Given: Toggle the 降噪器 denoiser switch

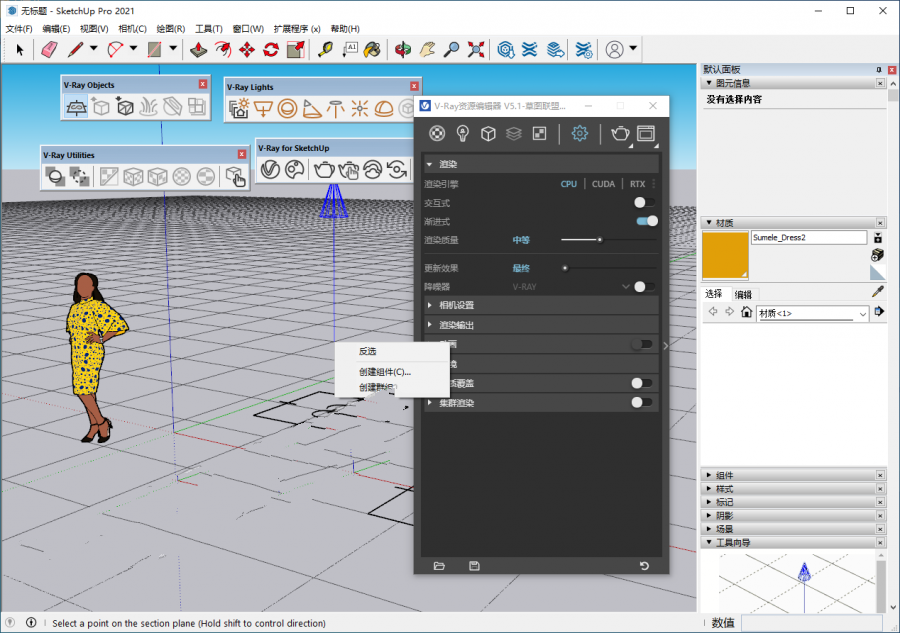Looking at the screenshot, I should point(645,287).
